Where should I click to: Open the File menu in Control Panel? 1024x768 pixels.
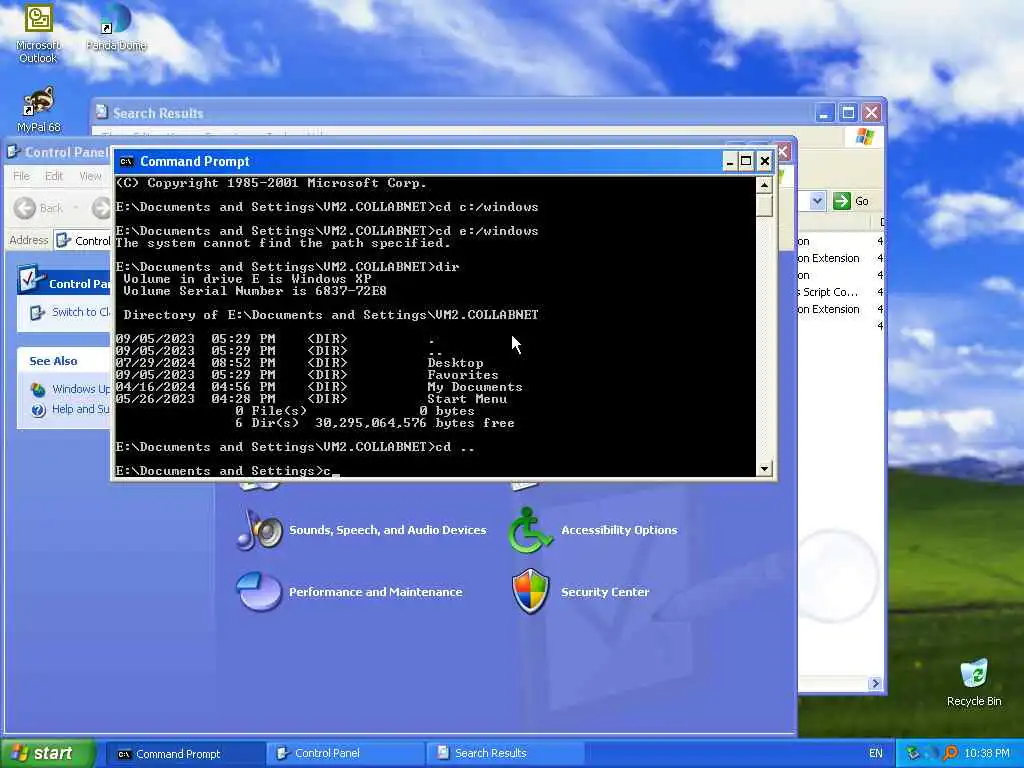pos(21,176)
